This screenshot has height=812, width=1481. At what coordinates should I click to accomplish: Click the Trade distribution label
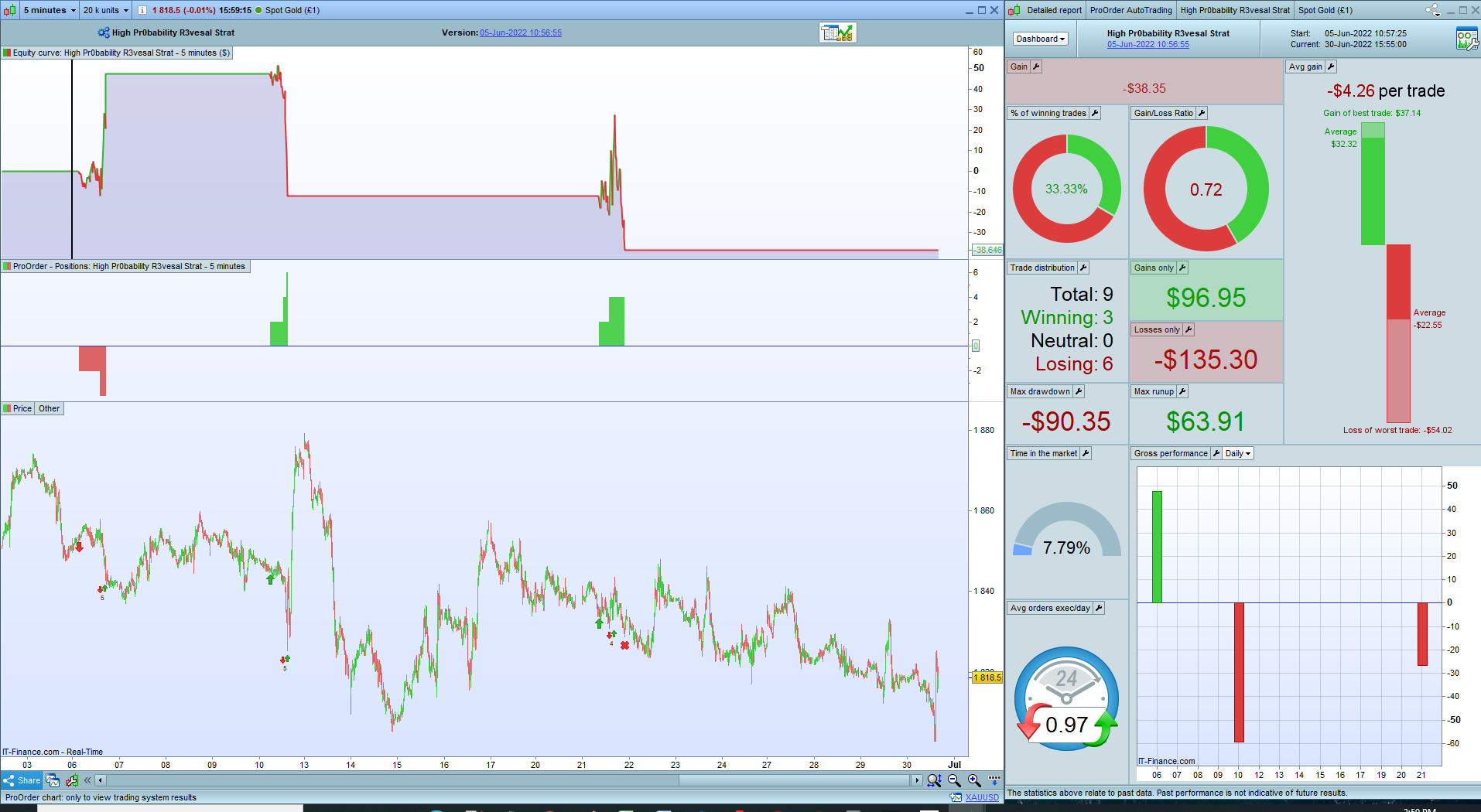tap(1042, 268)
